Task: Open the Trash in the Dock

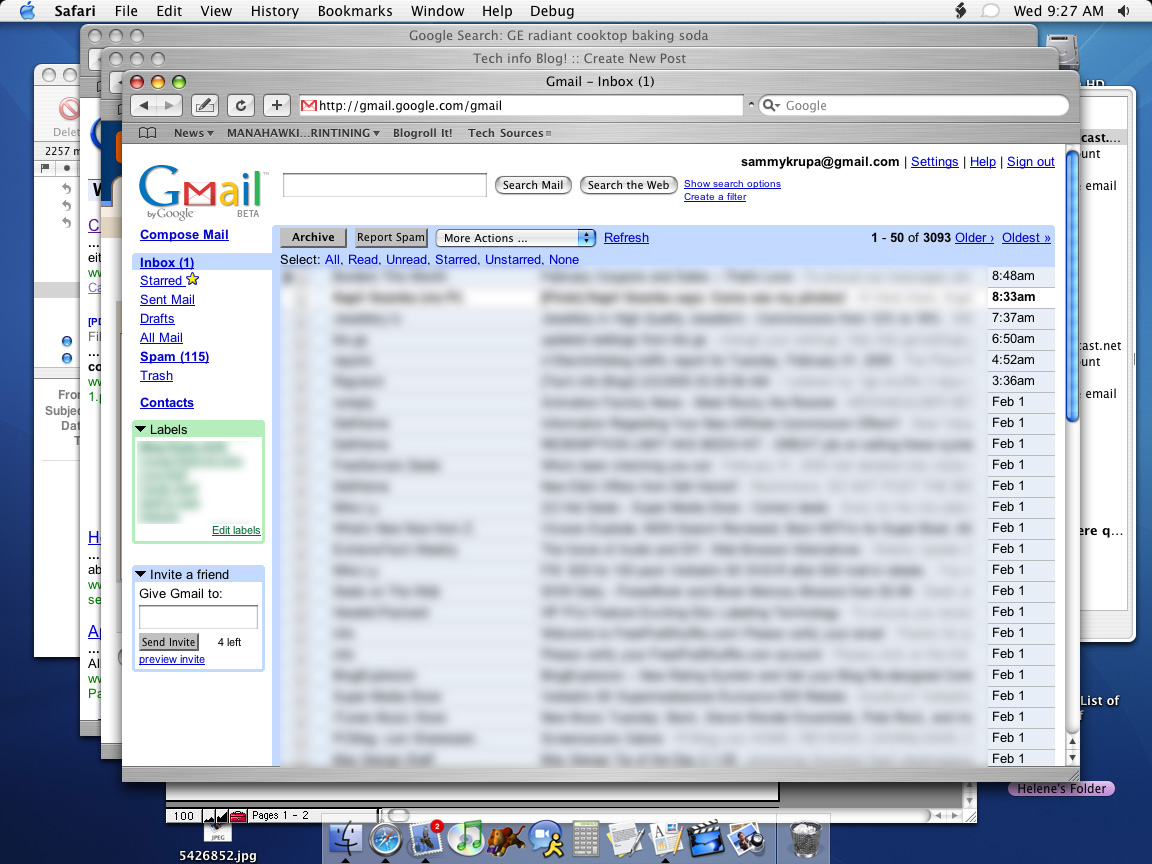Action: tap(806, 838)
